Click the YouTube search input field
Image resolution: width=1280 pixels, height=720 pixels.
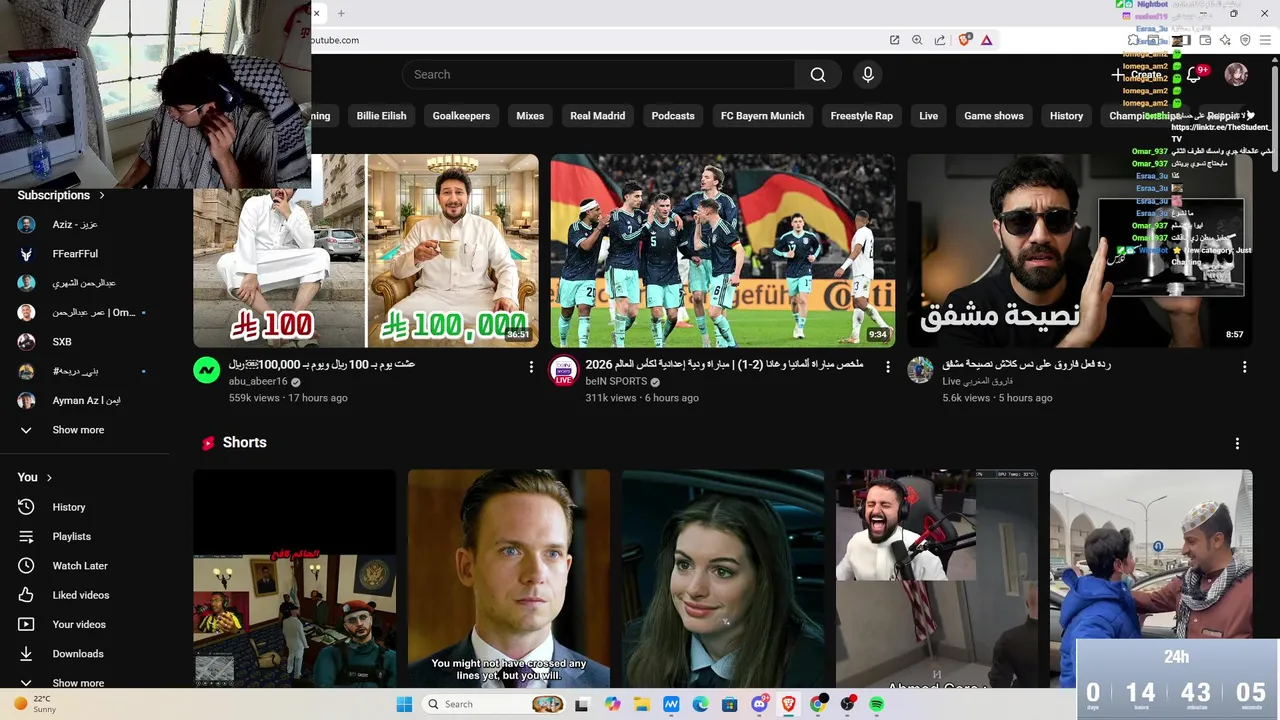pyautogui.click(x=598, y=75)
